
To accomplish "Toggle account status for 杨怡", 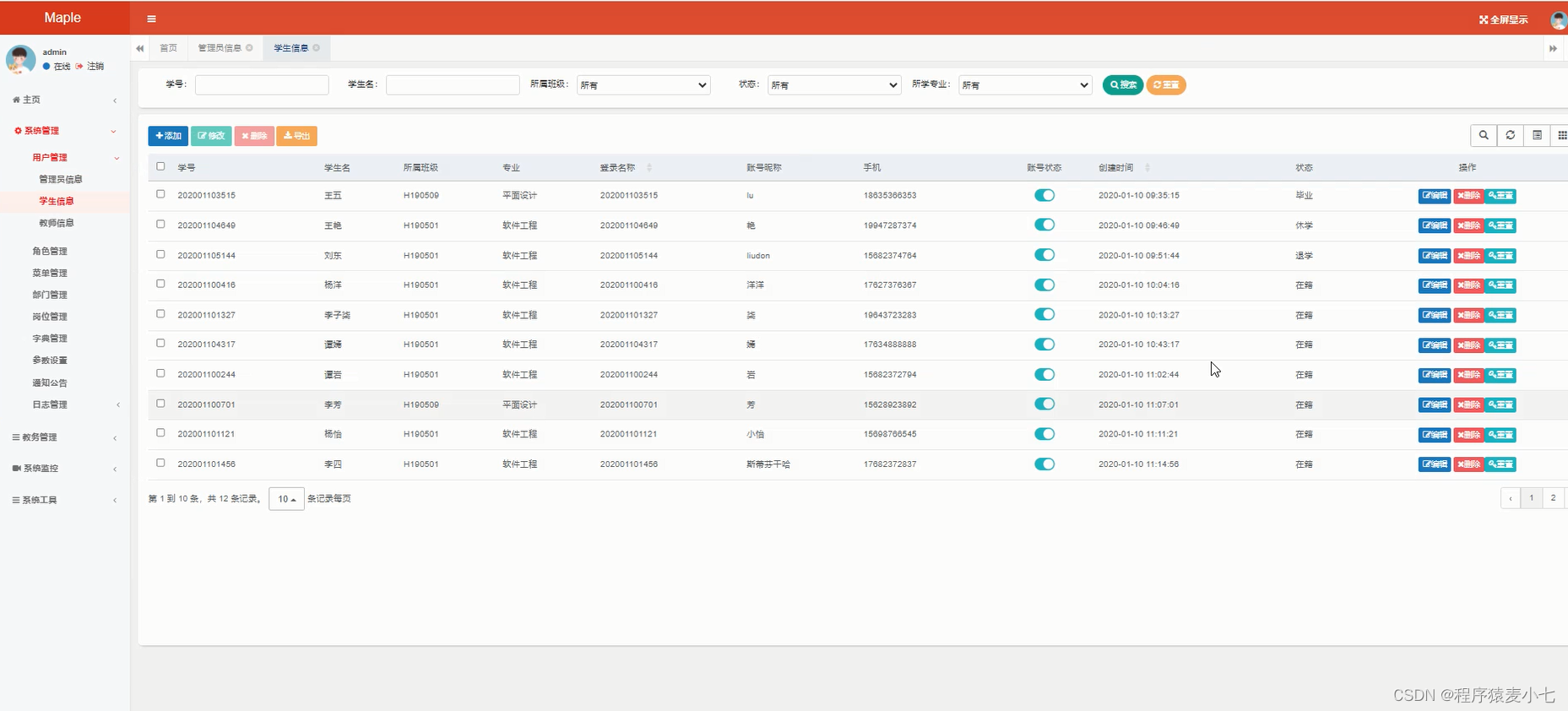I will coord(1044,434).
